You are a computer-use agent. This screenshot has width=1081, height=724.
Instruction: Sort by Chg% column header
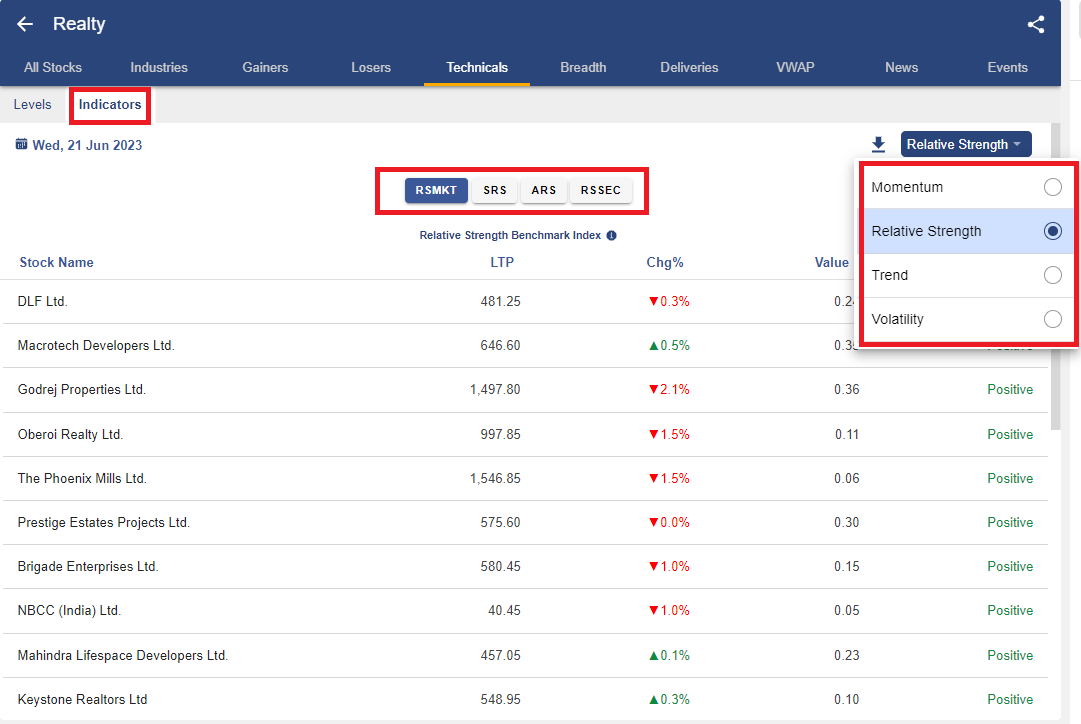coord(665,263)
